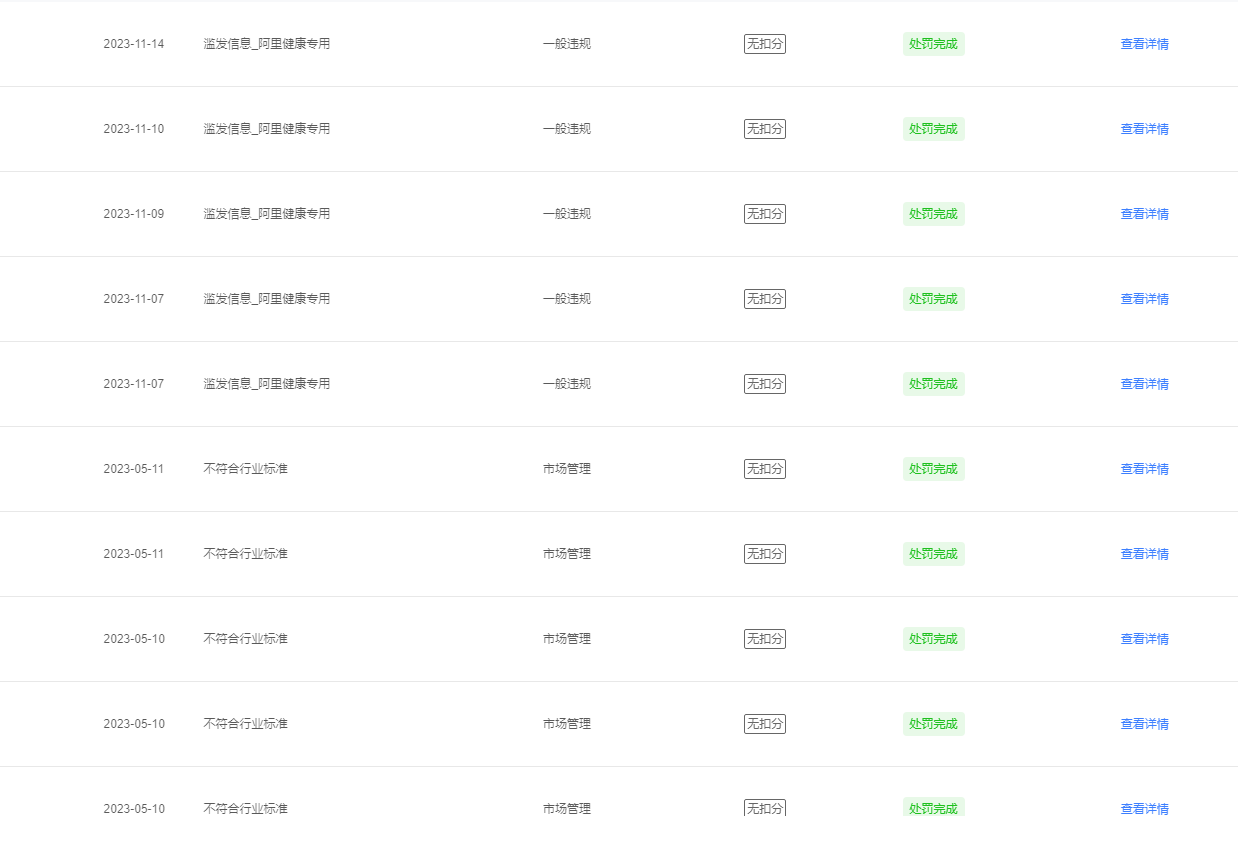Open 查看详情 for the 2023-11-10 record
This screenshot has height=858, width=1238.
(x=1144, y=129)
